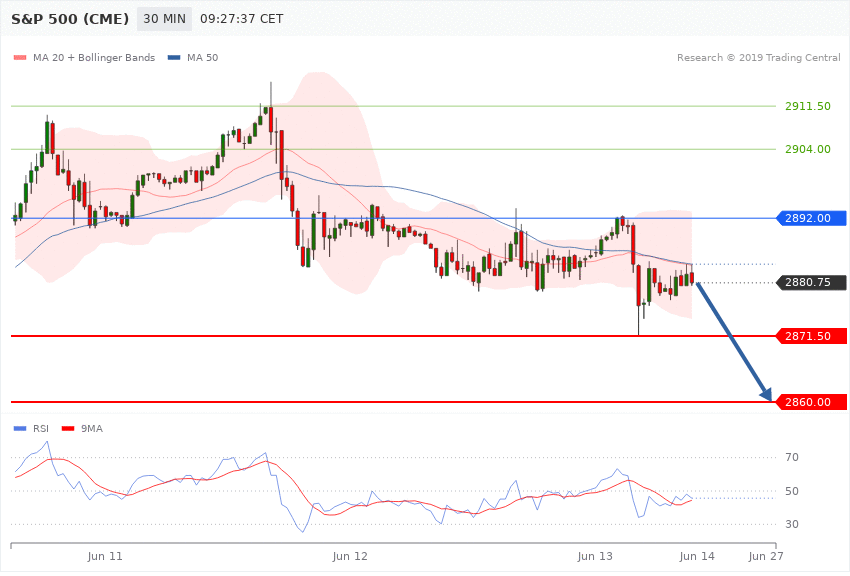Click the MA 50 legend label
This screenshot has width=850, height=576.
pos(202,57)
